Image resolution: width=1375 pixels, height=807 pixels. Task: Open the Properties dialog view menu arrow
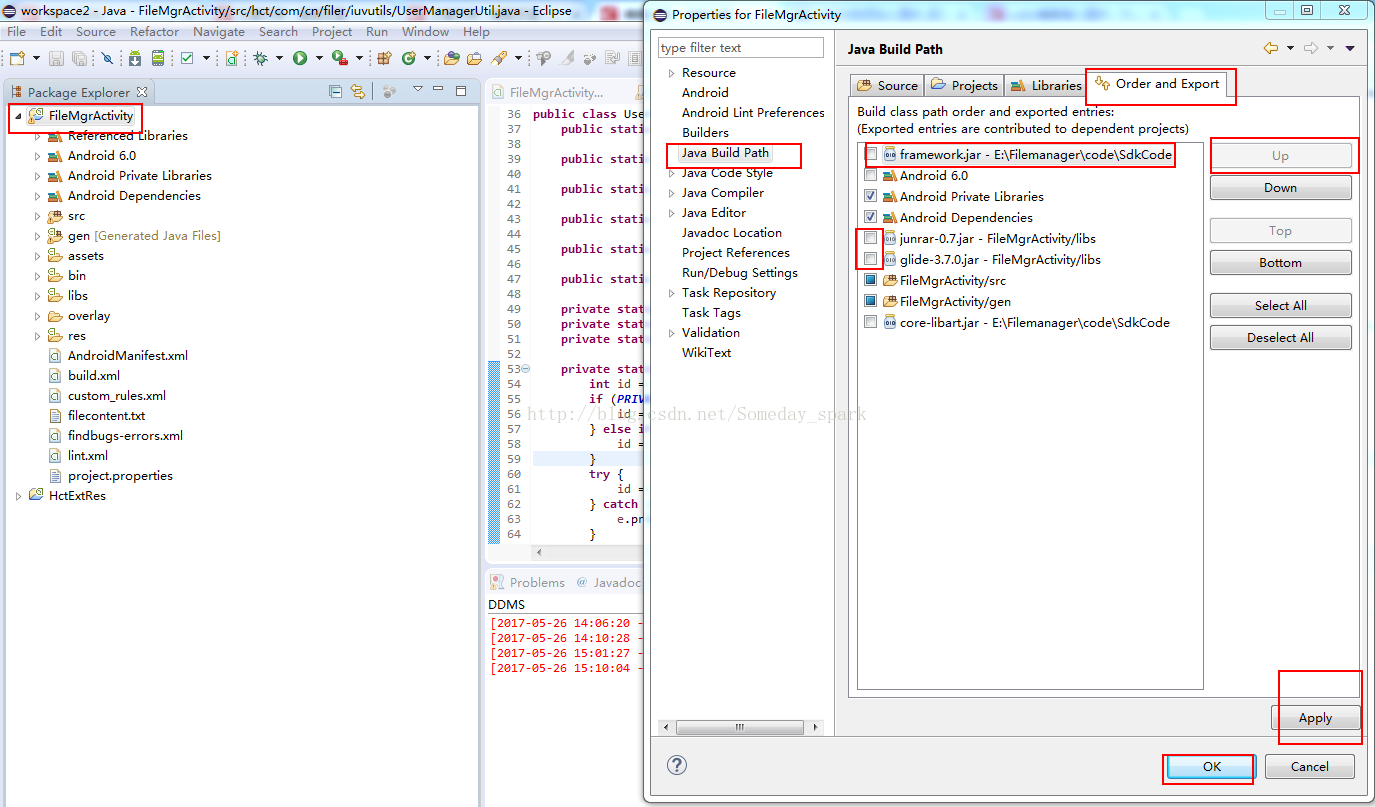[x=1350, y=48]
